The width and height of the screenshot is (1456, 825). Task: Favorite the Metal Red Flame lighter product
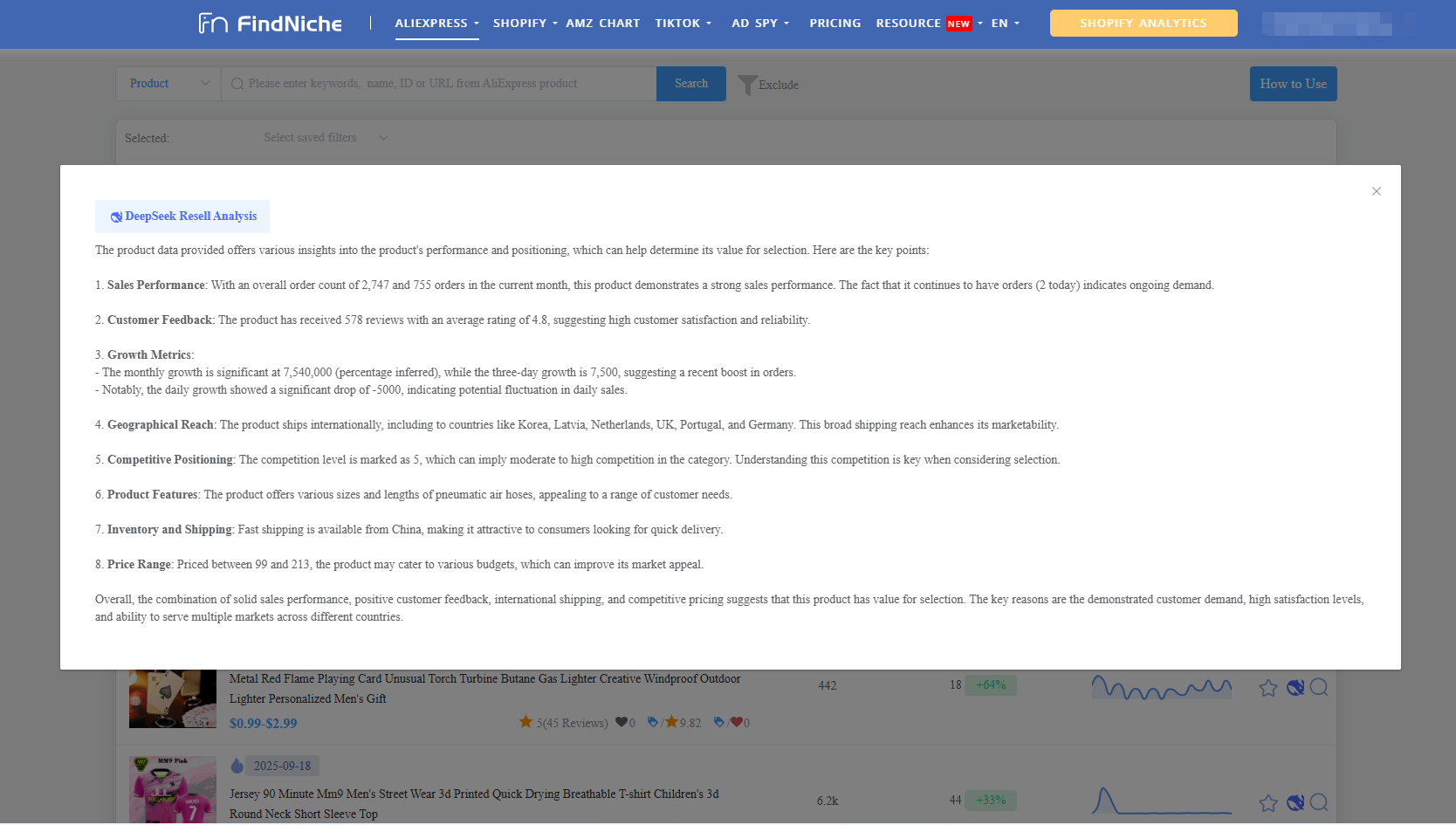tap(1268, 688)
